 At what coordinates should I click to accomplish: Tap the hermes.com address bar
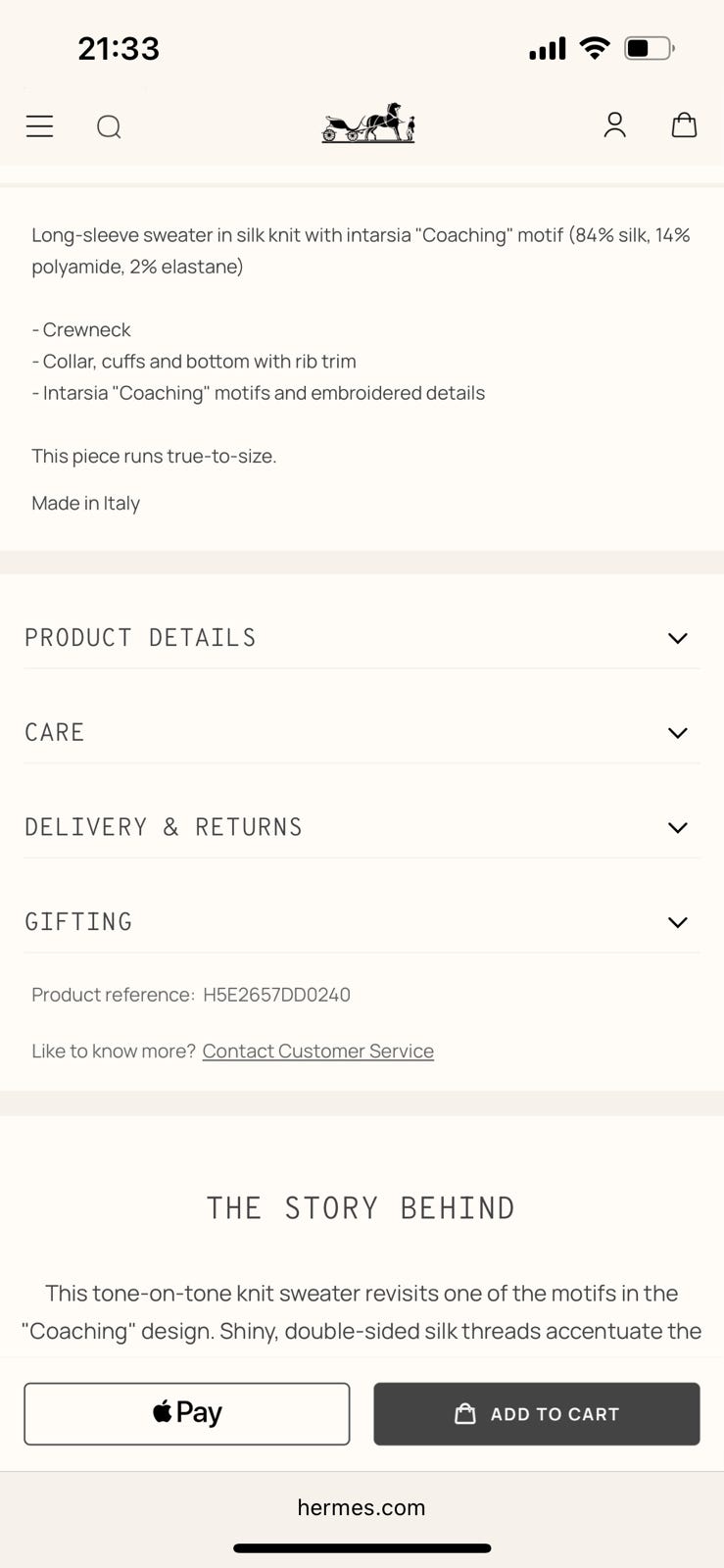pyautogui.click(x=362, y=1507)
